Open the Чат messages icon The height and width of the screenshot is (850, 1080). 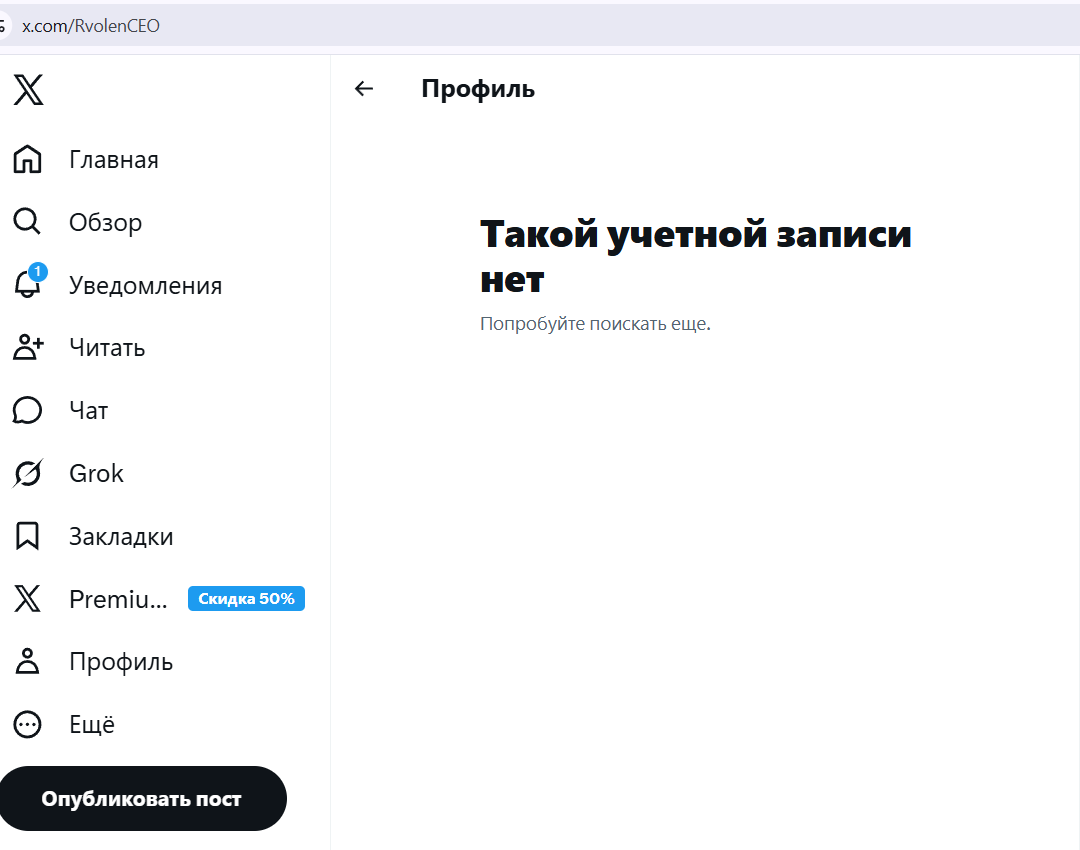(27, 410)
